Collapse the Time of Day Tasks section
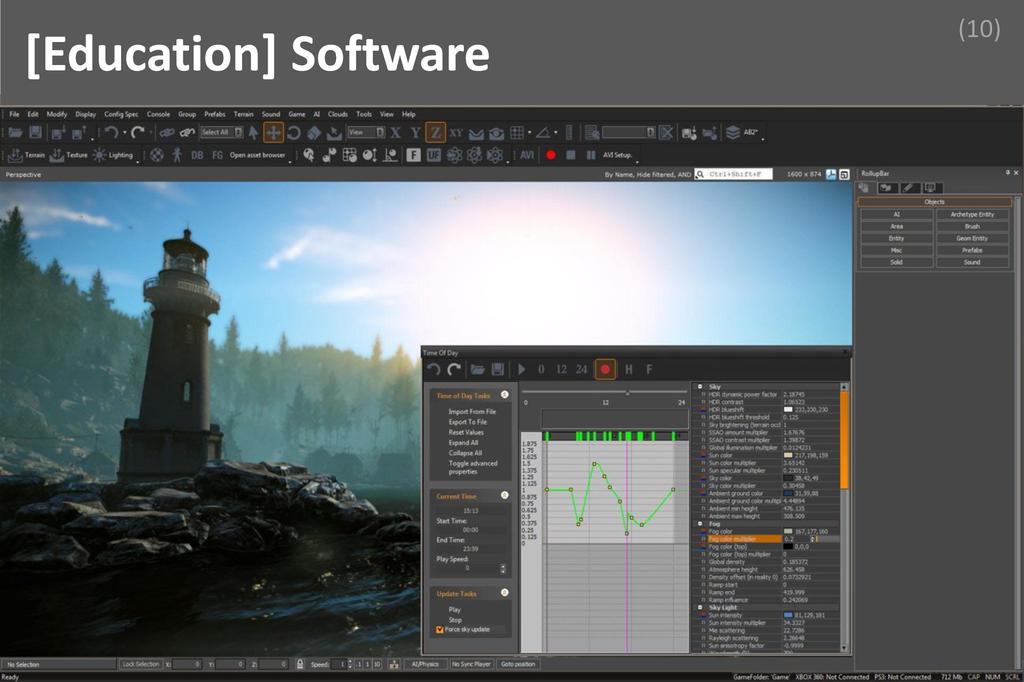This screenshot has width=1024, height=682. pos(504,396)
